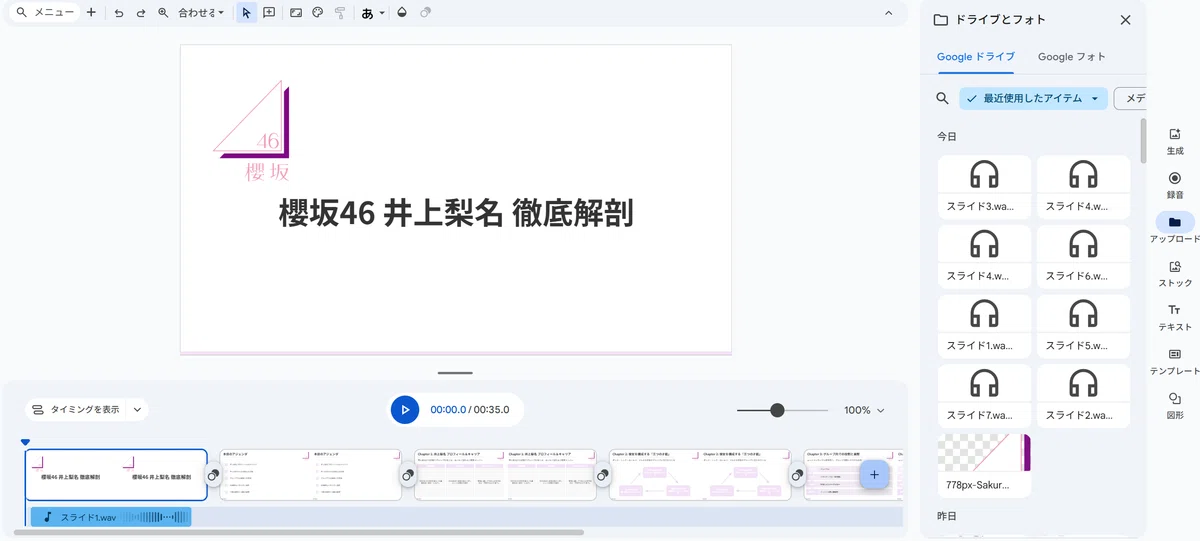Open the 図形 shapes panel

tap(1175, 405)
